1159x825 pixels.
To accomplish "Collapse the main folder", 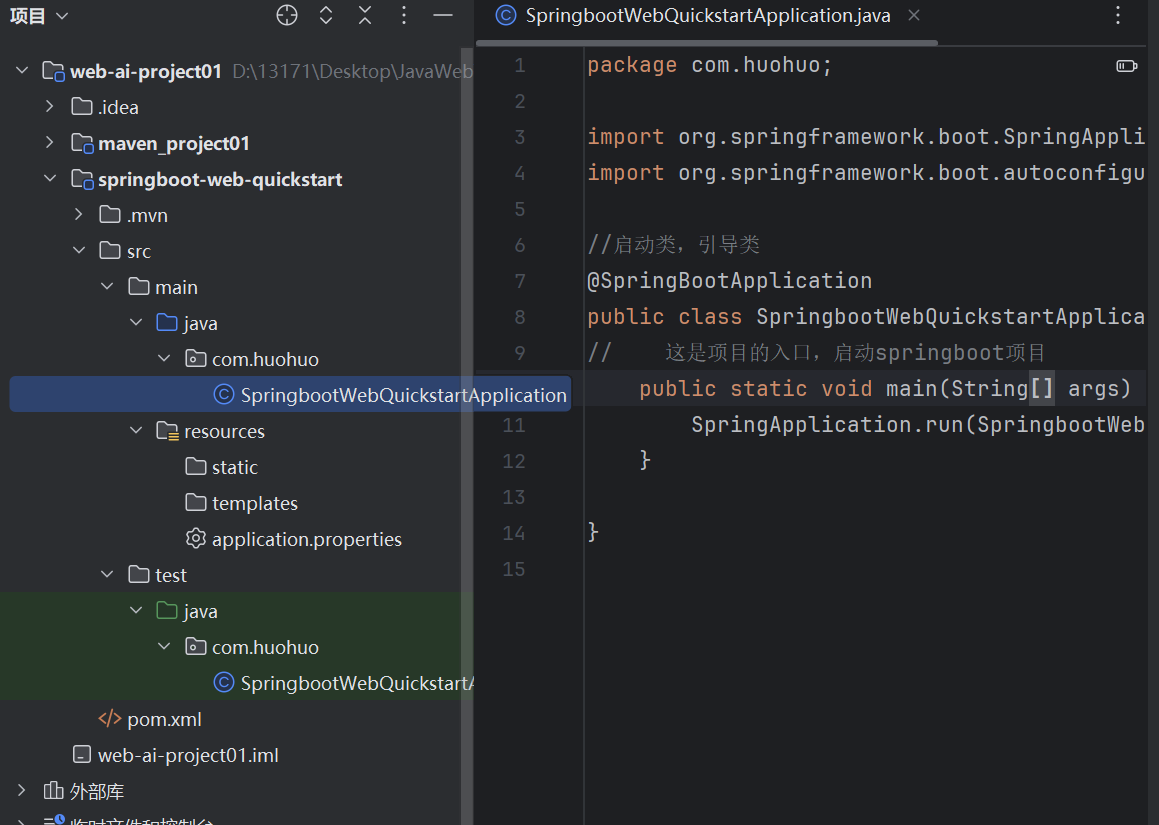I will (107, 286).
